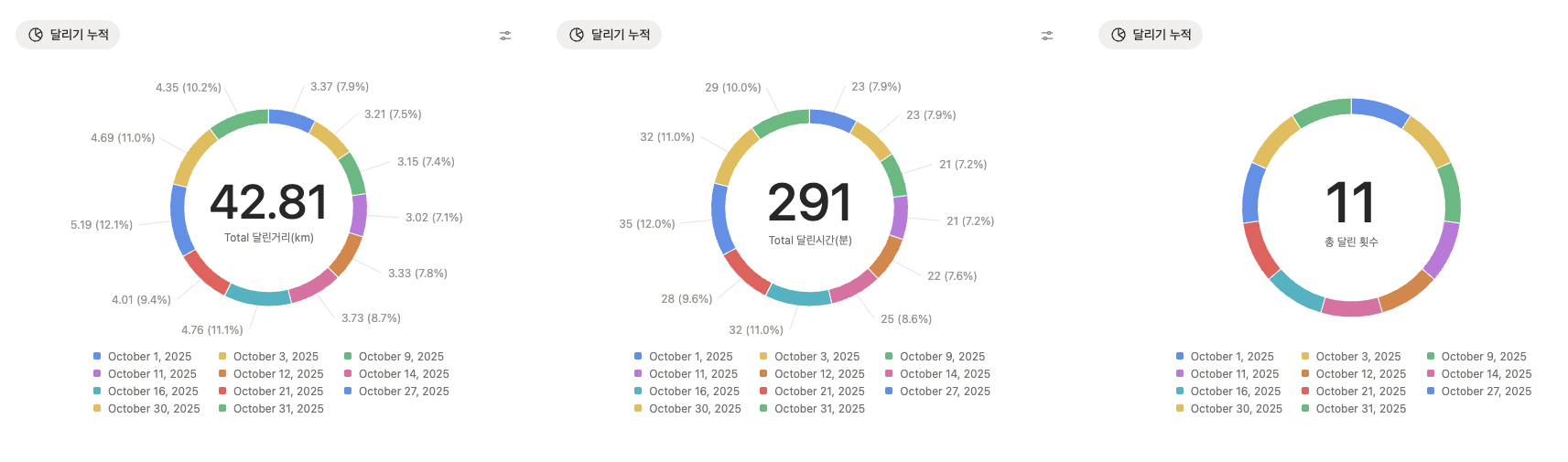Click the 291 total in the time donut

(x=809, y=202)
